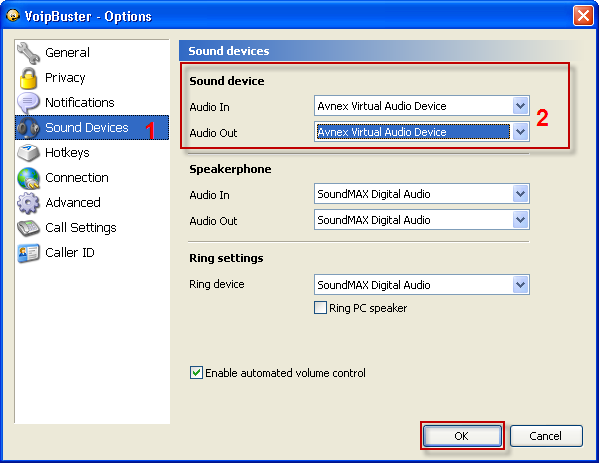Image resolution: width=599 pixels, height=463 pixels.
Task: Expand the Ring device dropdown arrow
Action: pos(520,285)
